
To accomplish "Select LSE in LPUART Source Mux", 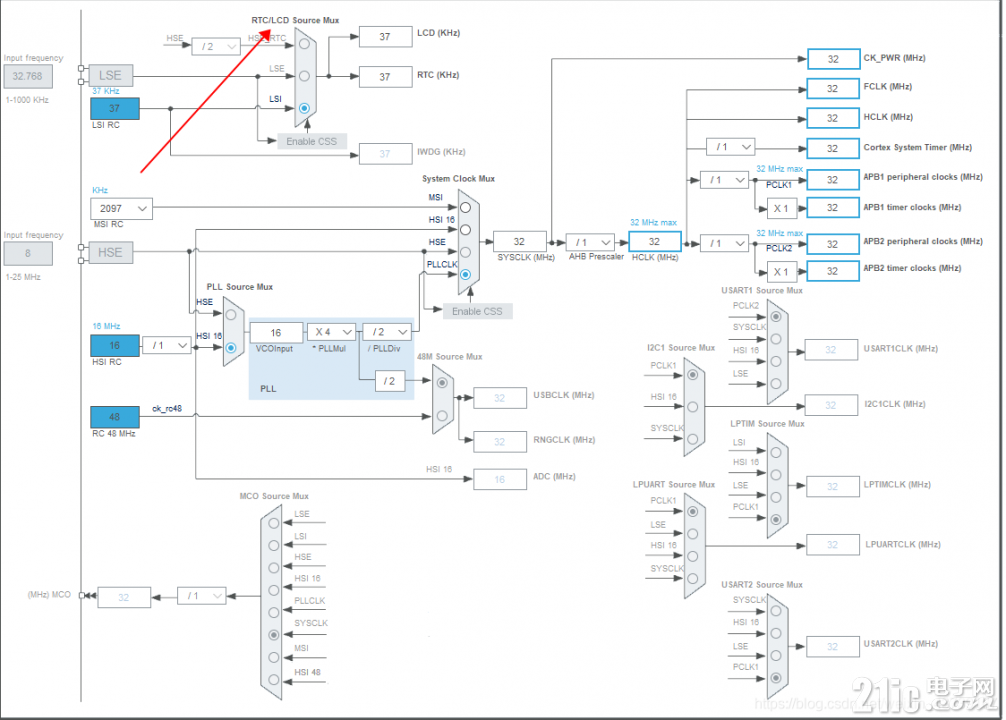I will point(692,534).
